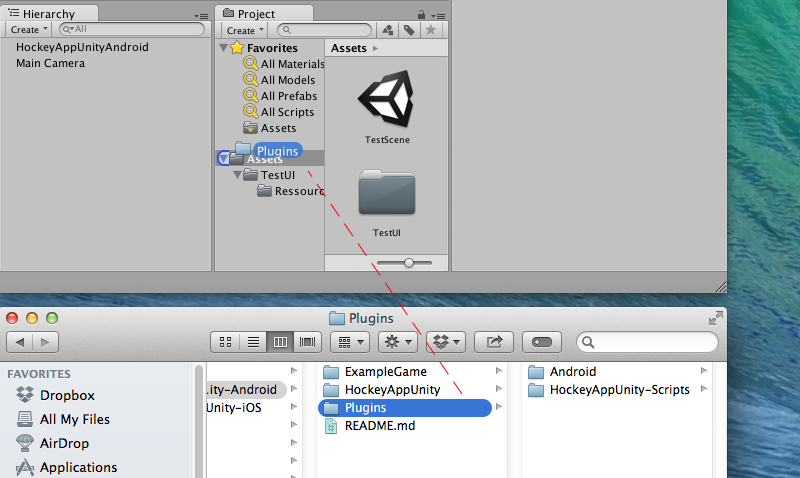
Task: Open the Project Create dropdown
Action: coord(244,30)
